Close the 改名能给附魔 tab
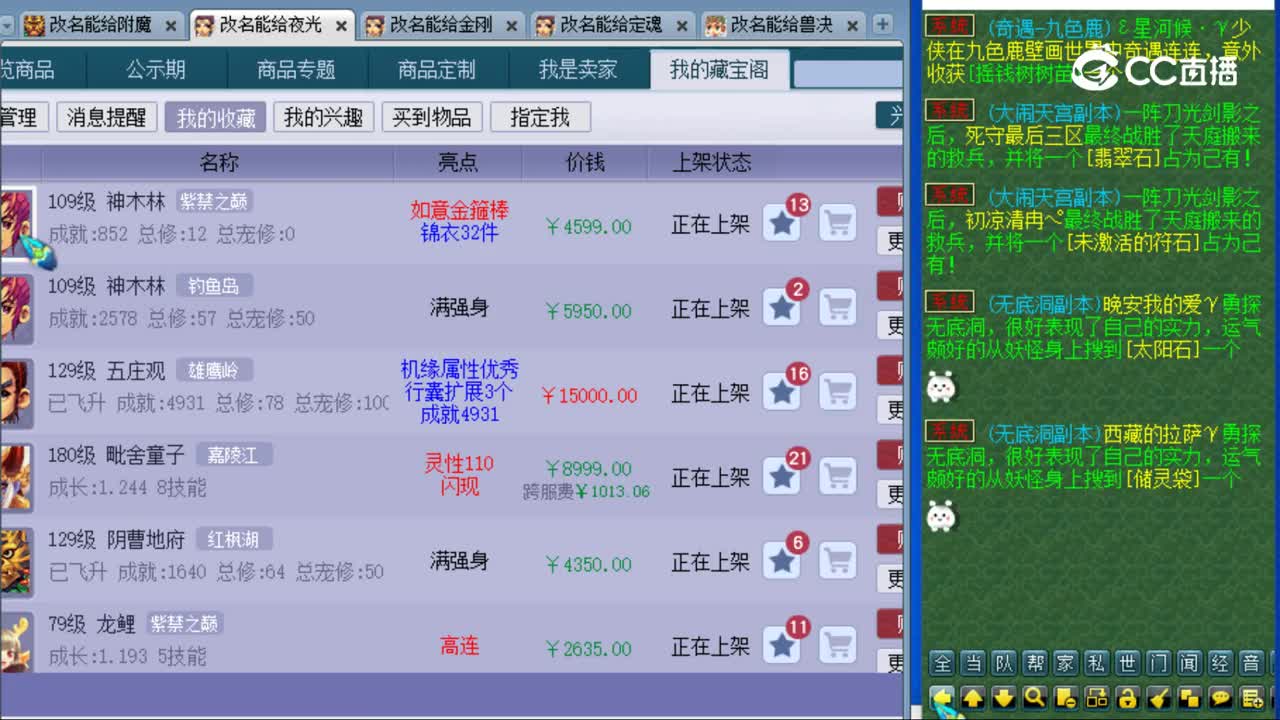 click(171, 26)
